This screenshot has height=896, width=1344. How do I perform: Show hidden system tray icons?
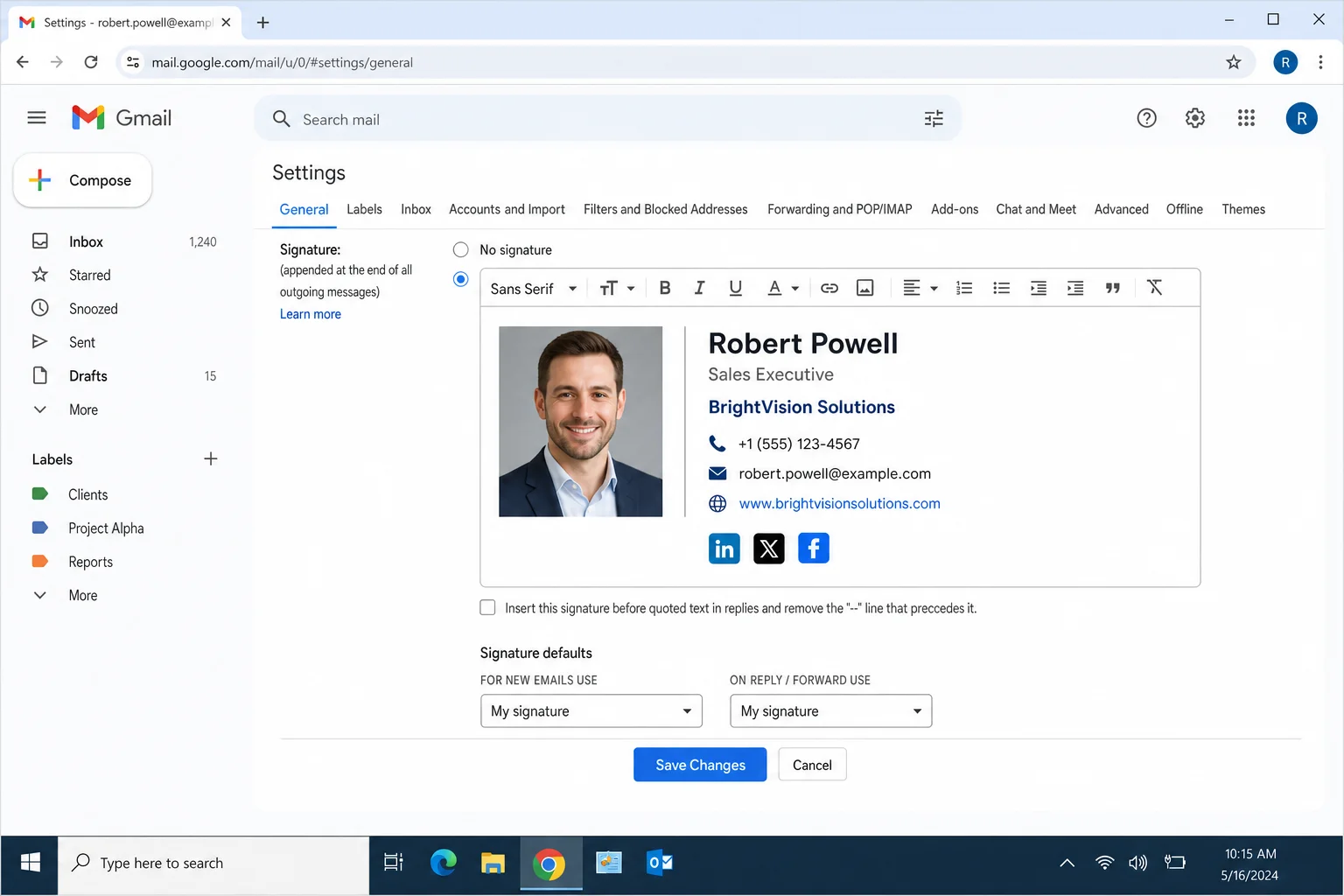click(1067, 864)
